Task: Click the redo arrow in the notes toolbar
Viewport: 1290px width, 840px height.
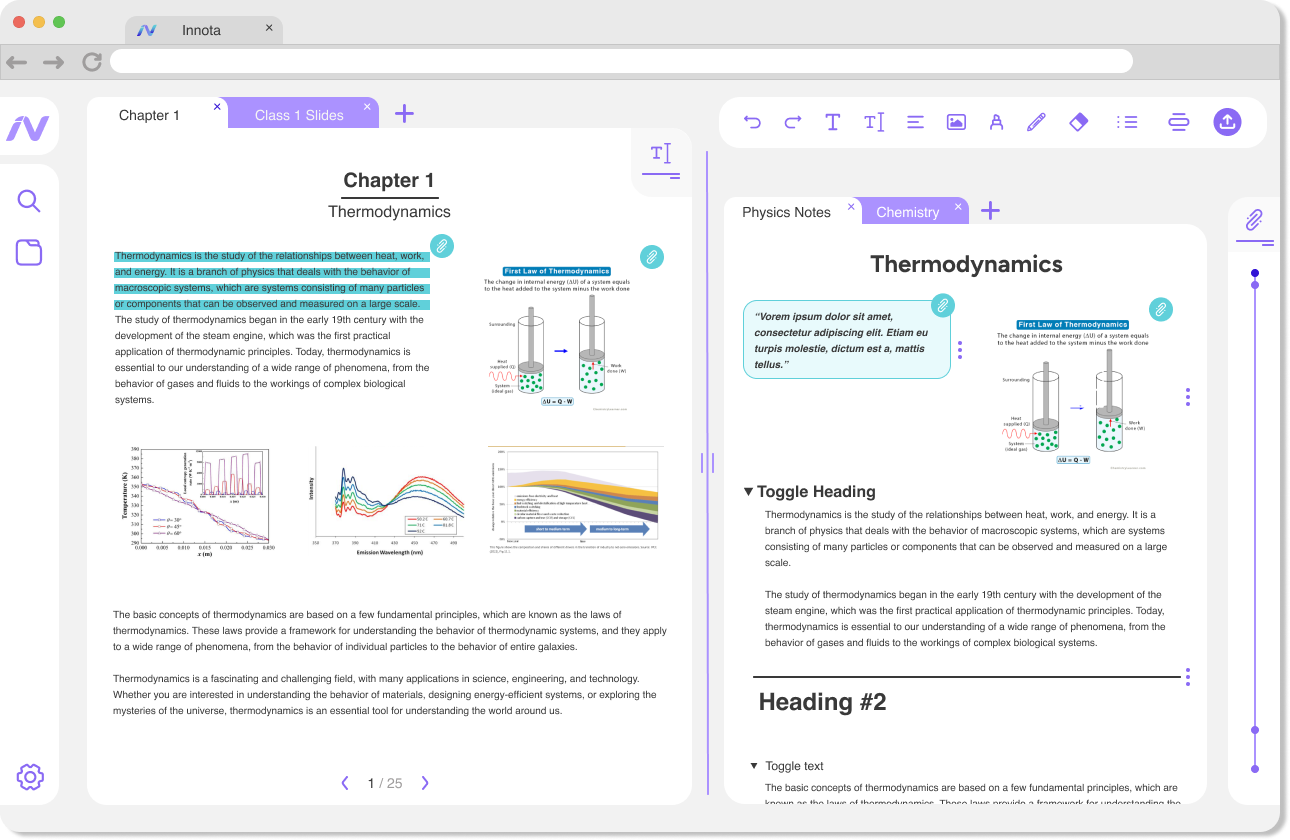Action: [793, 122]
